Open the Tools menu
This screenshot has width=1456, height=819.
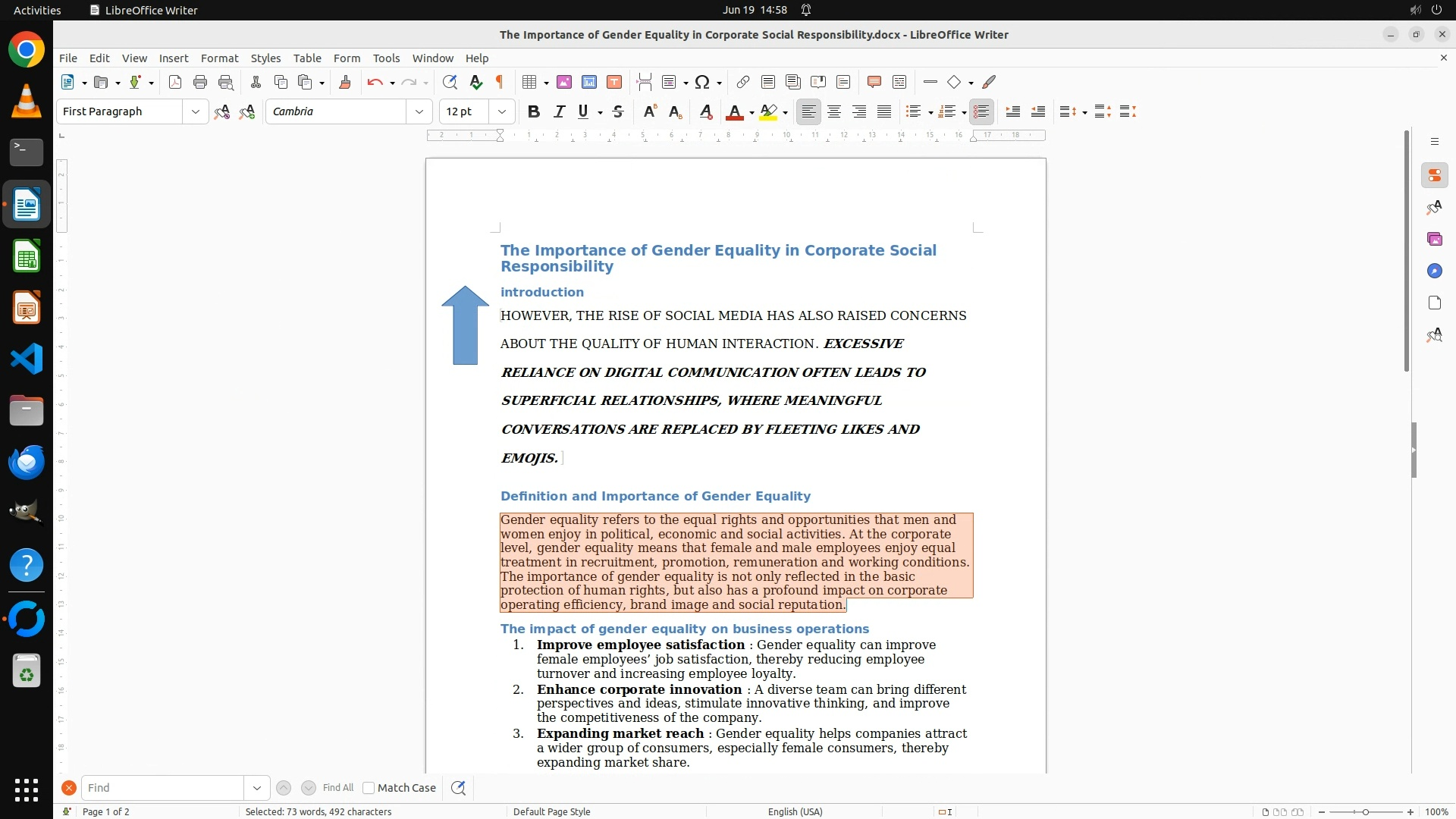pyautogui.click(x=386, y=58)
